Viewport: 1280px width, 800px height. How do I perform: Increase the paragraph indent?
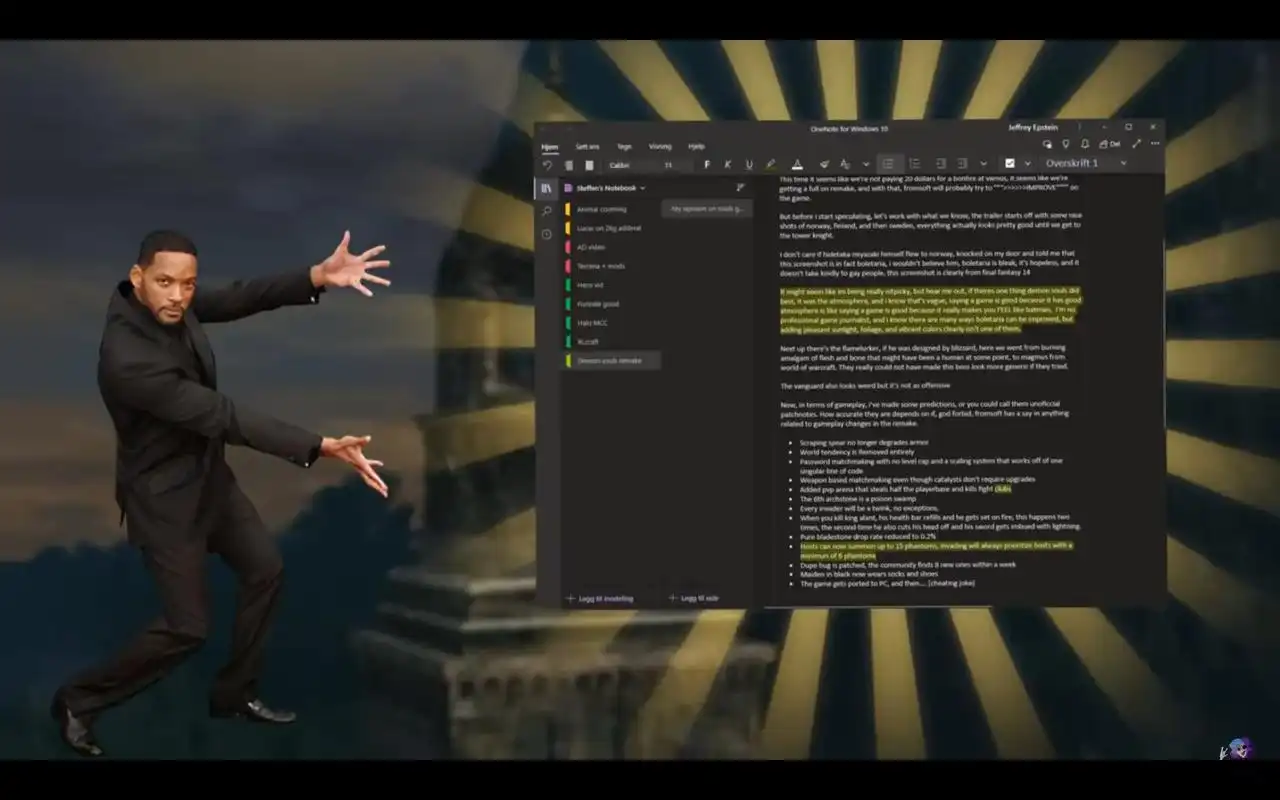962,163
